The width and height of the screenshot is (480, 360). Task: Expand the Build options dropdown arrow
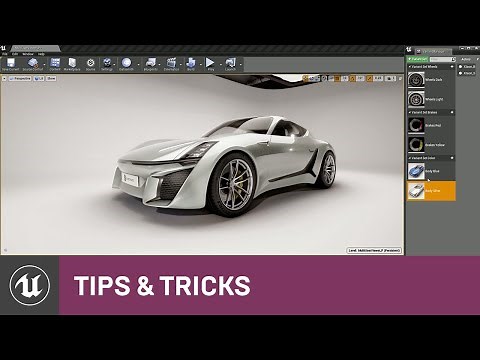point(200,64)
